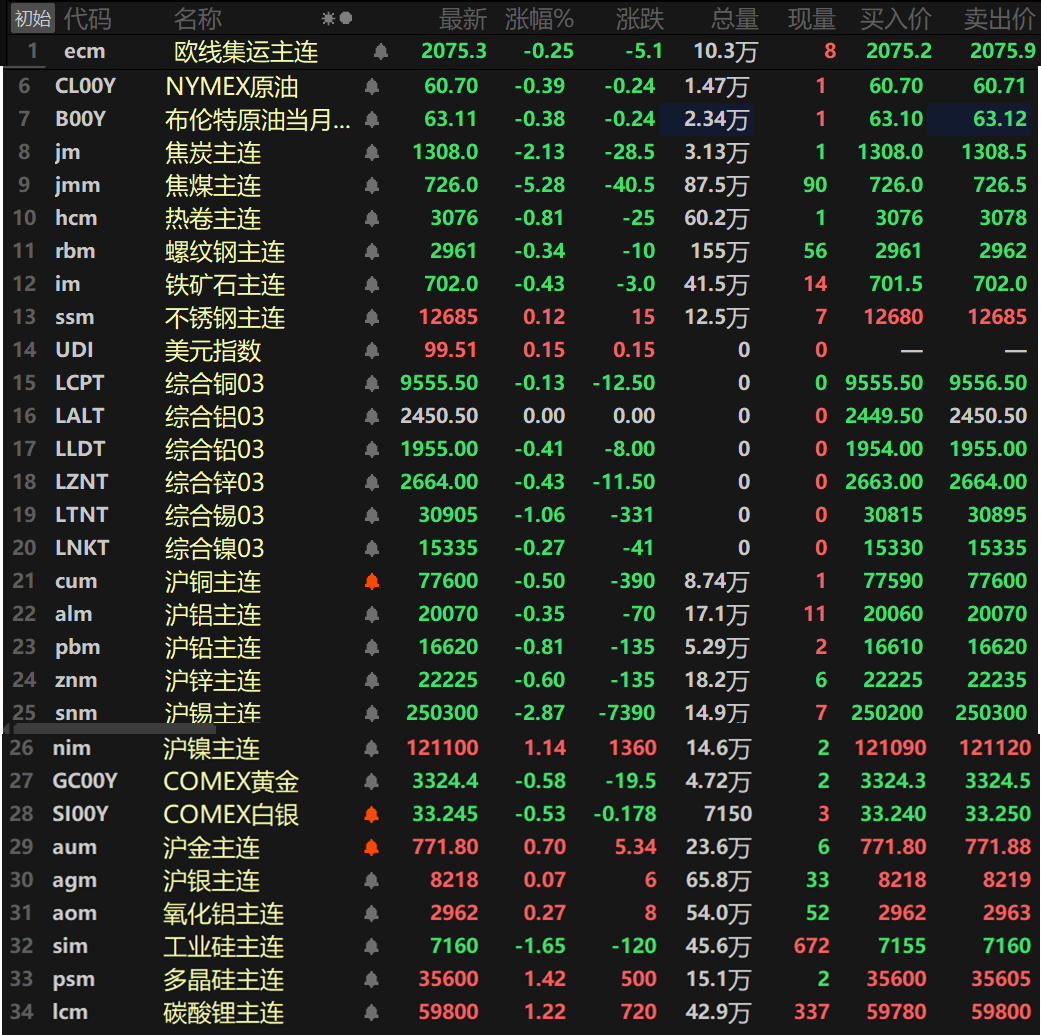1041x1035 pixels.
Task: Click the bell icon beside 美元指数
Action: pyautogui.click(x=372, y=351)
